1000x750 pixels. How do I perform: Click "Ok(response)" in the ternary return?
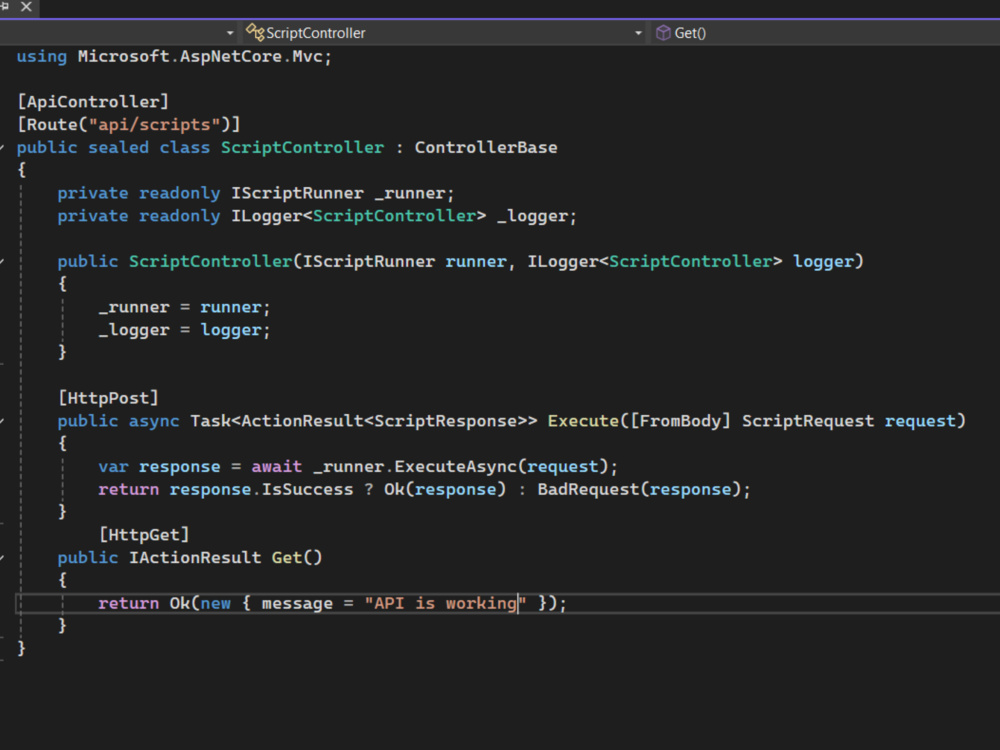445,490
